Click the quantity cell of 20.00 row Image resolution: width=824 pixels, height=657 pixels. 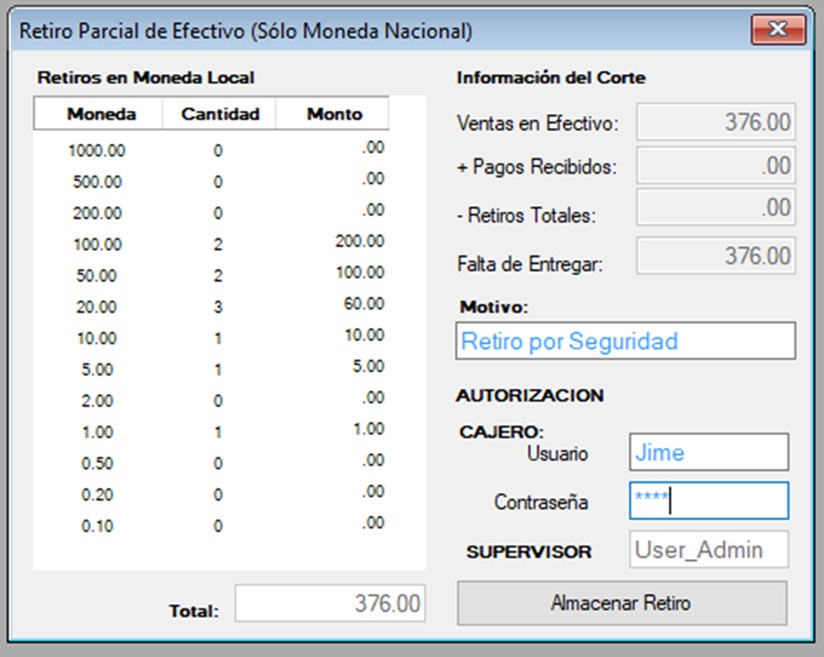218,307
